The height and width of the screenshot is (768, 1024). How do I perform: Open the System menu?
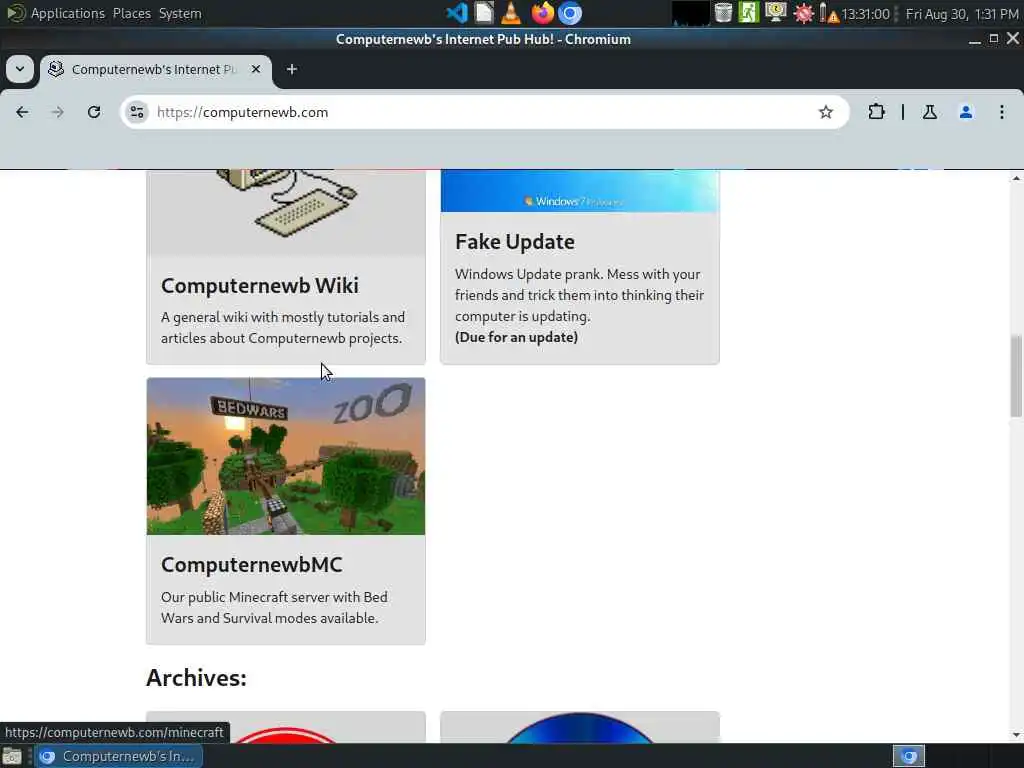(180, 13)
